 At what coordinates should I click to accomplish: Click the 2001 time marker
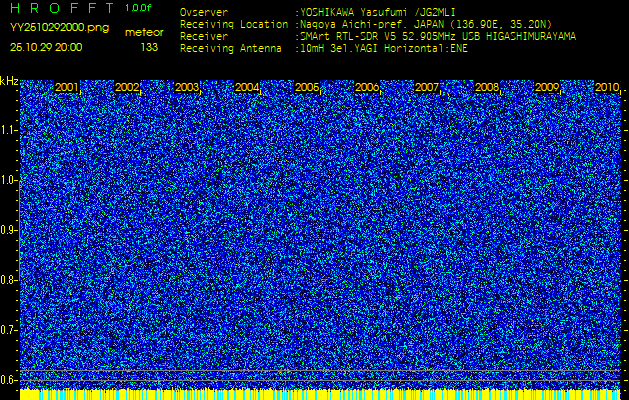click(x=67, y=87)
